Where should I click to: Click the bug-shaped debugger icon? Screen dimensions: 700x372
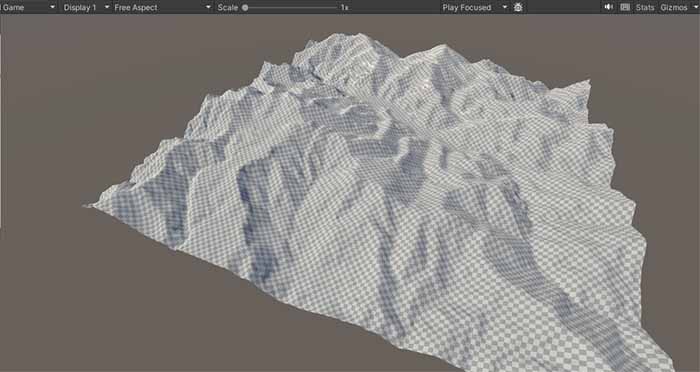coord(518,7)
